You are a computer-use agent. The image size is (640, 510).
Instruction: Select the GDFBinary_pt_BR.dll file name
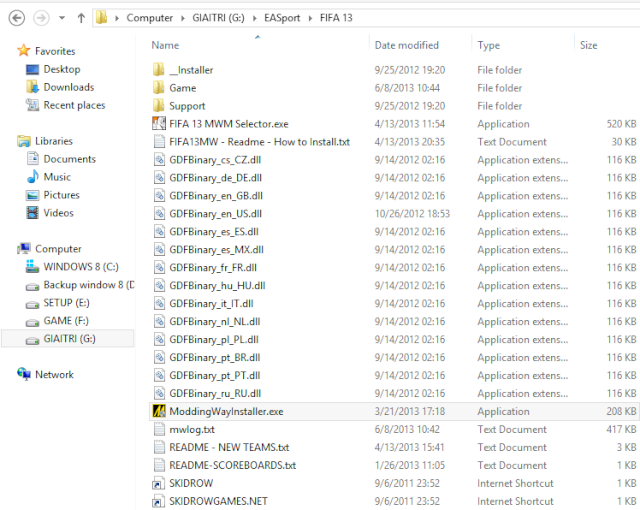tap(215, 358)
